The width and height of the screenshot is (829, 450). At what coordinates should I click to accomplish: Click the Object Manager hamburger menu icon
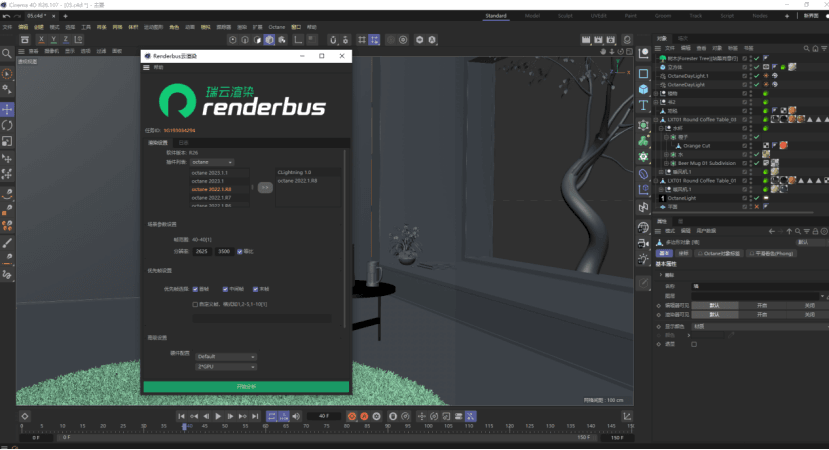coord(658,48)
